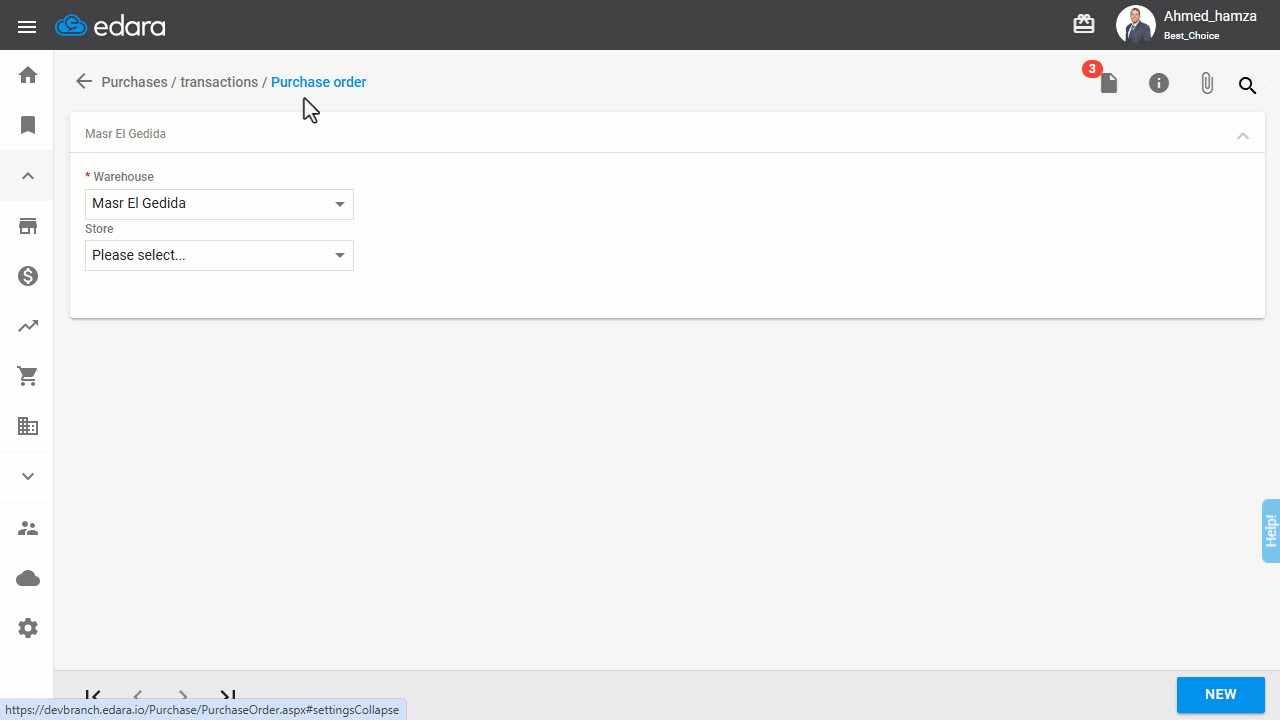Jump to the first record

pyautogui.click(x=93, y=696)
